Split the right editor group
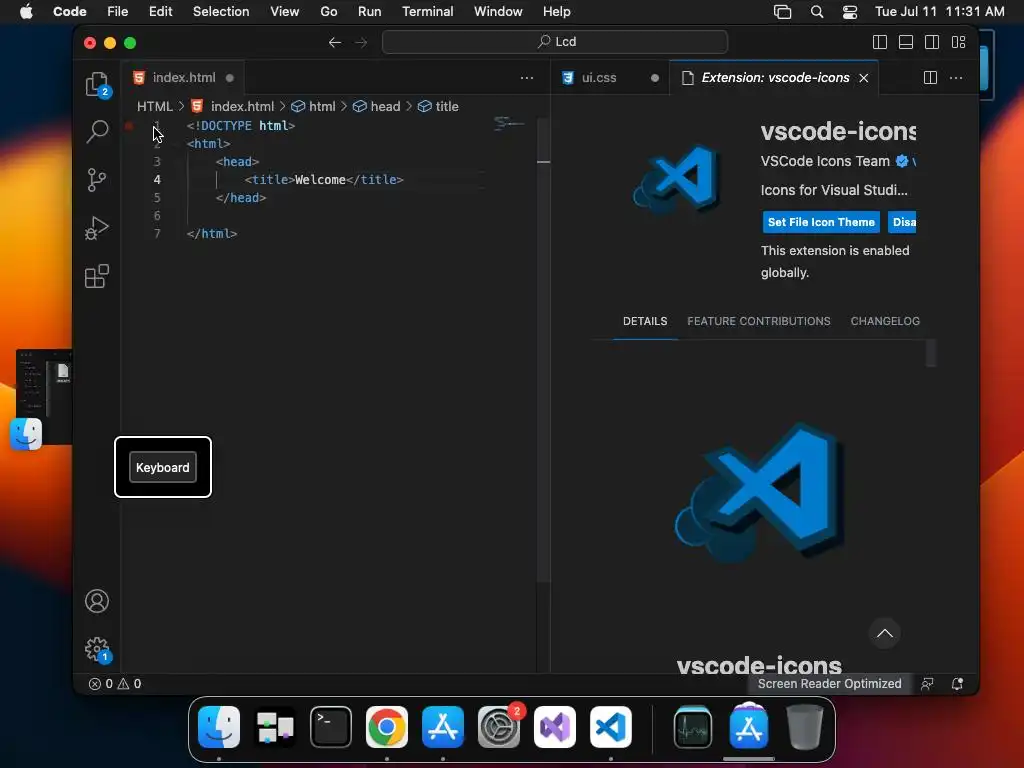The height and width of the screenshot is (768, 1024). tap(931, 78)
